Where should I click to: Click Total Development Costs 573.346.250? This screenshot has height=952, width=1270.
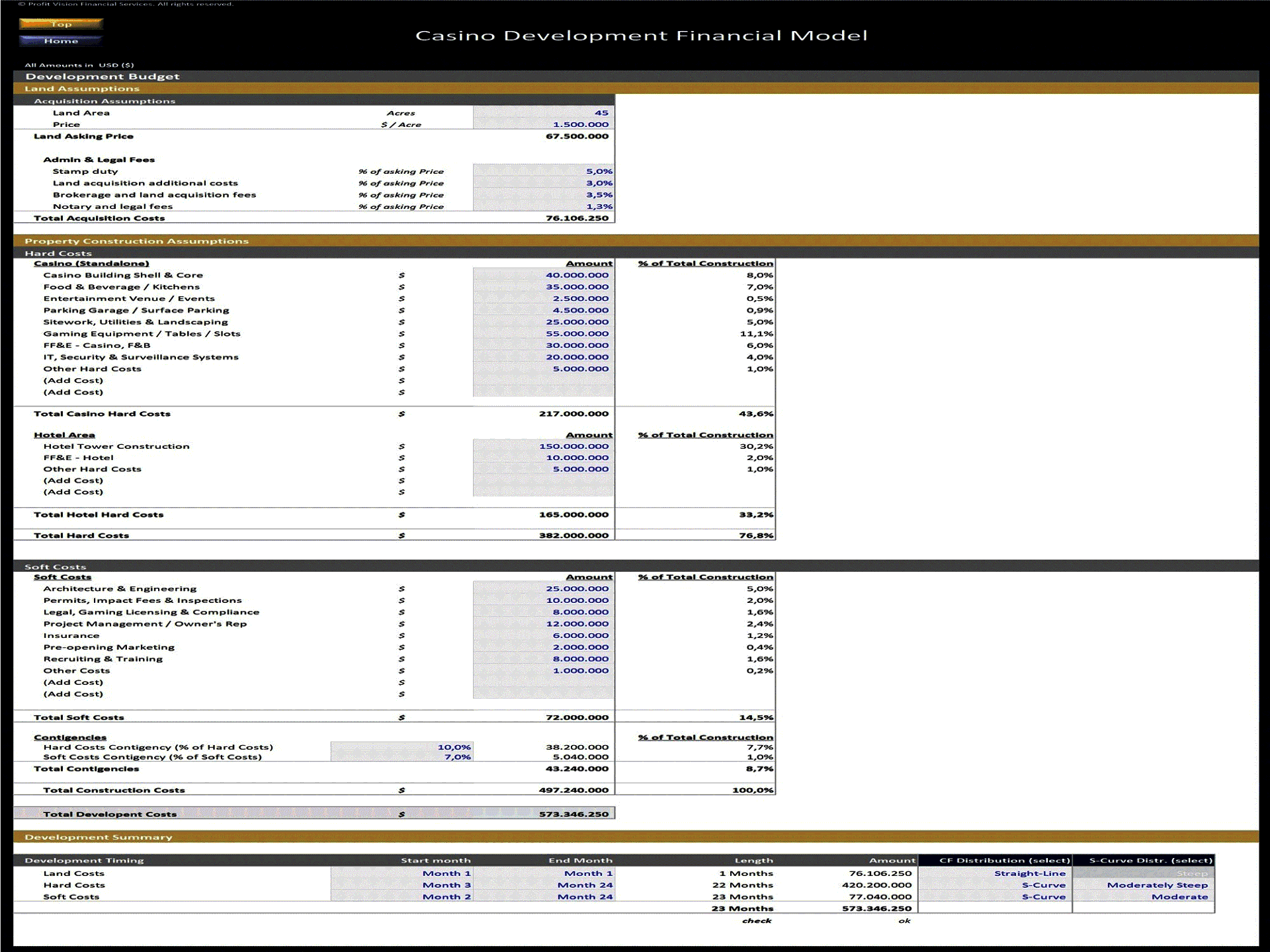(573, 814)
